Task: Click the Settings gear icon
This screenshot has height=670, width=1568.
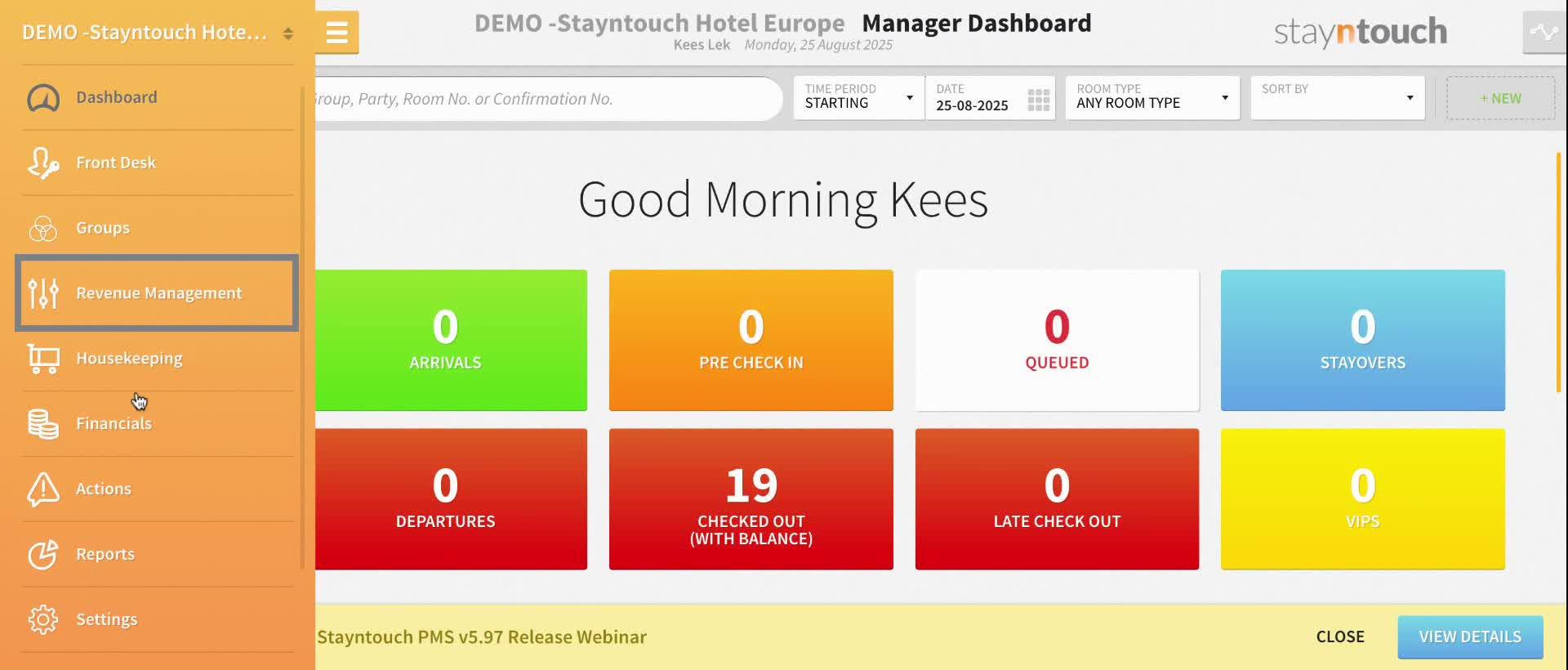Action: coord(43,619)
